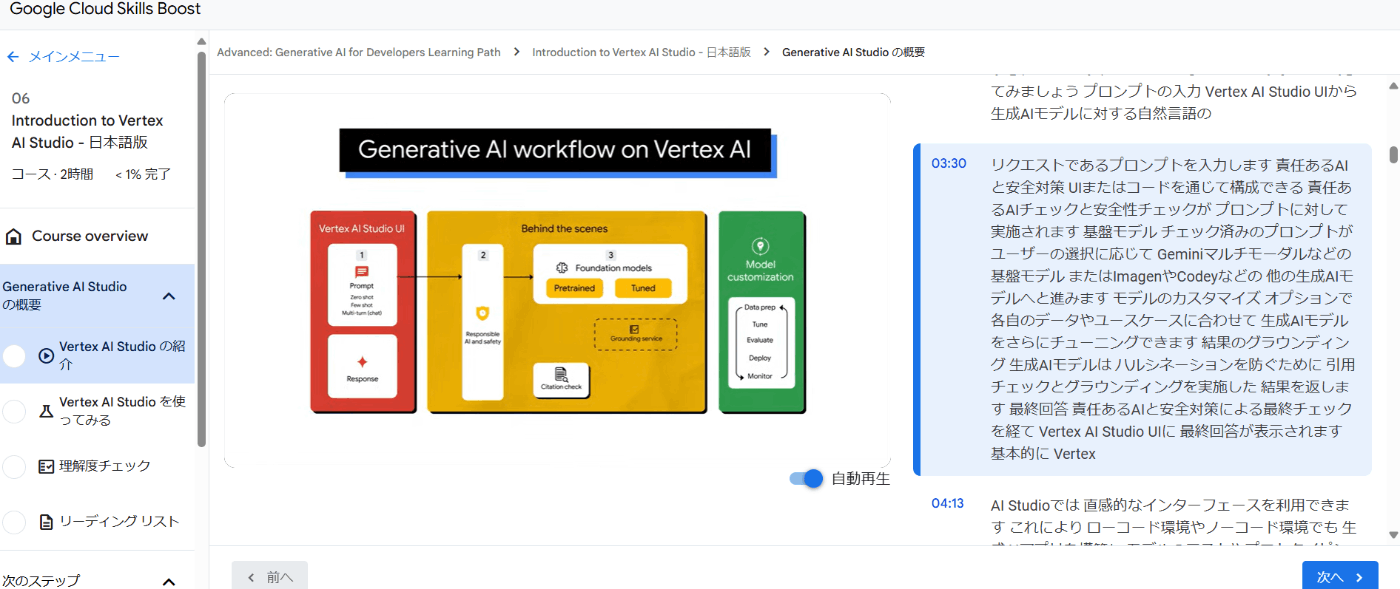This screenshot has width=1400, height=589.
Task: Collapse the Generative AI Studio の概要 section
Action: point(169,296)
